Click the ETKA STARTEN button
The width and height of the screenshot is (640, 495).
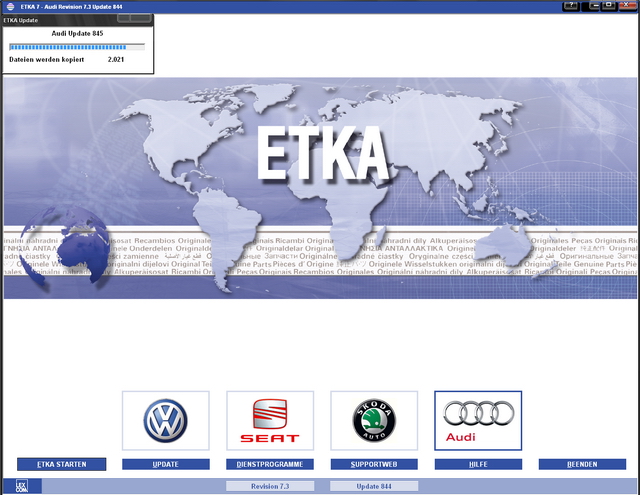(62, 464)
